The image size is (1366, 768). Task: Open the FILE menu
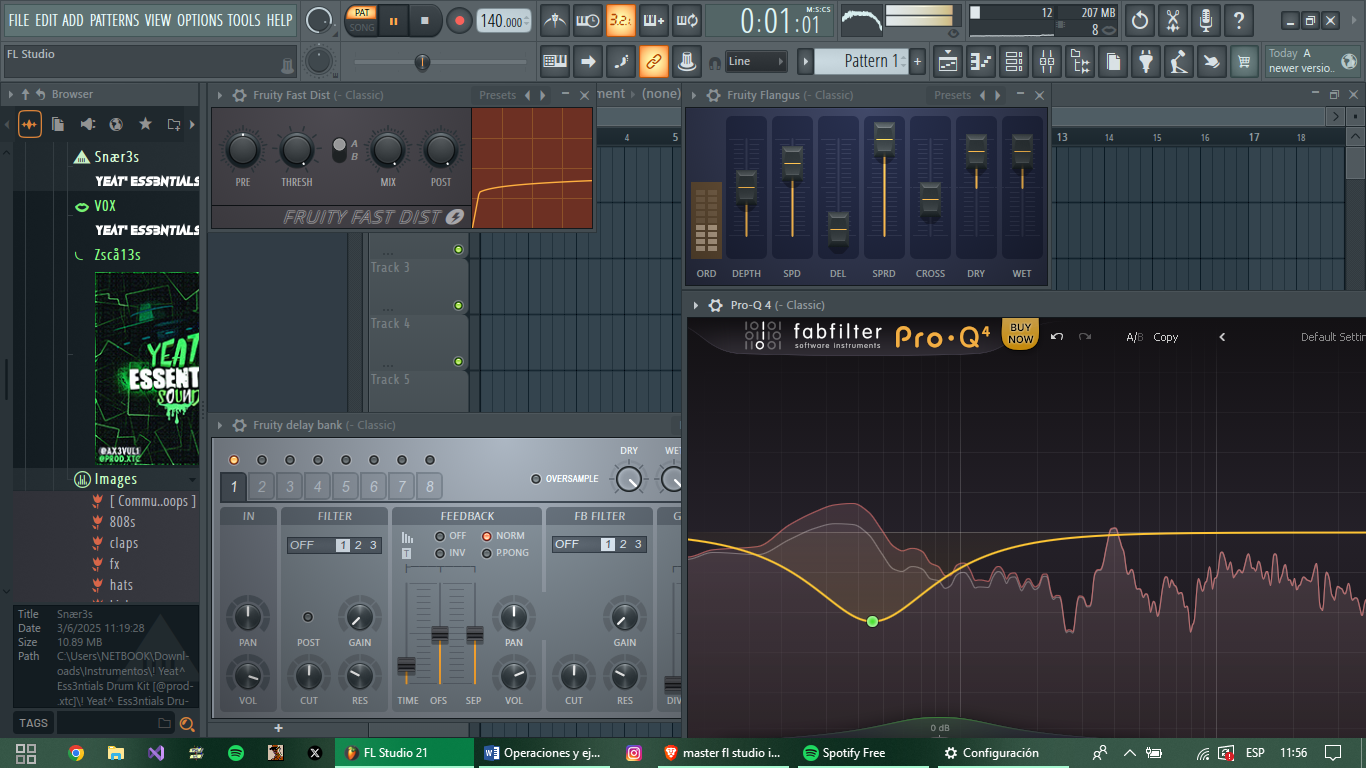pyautogui.click(x=19, y=20)
